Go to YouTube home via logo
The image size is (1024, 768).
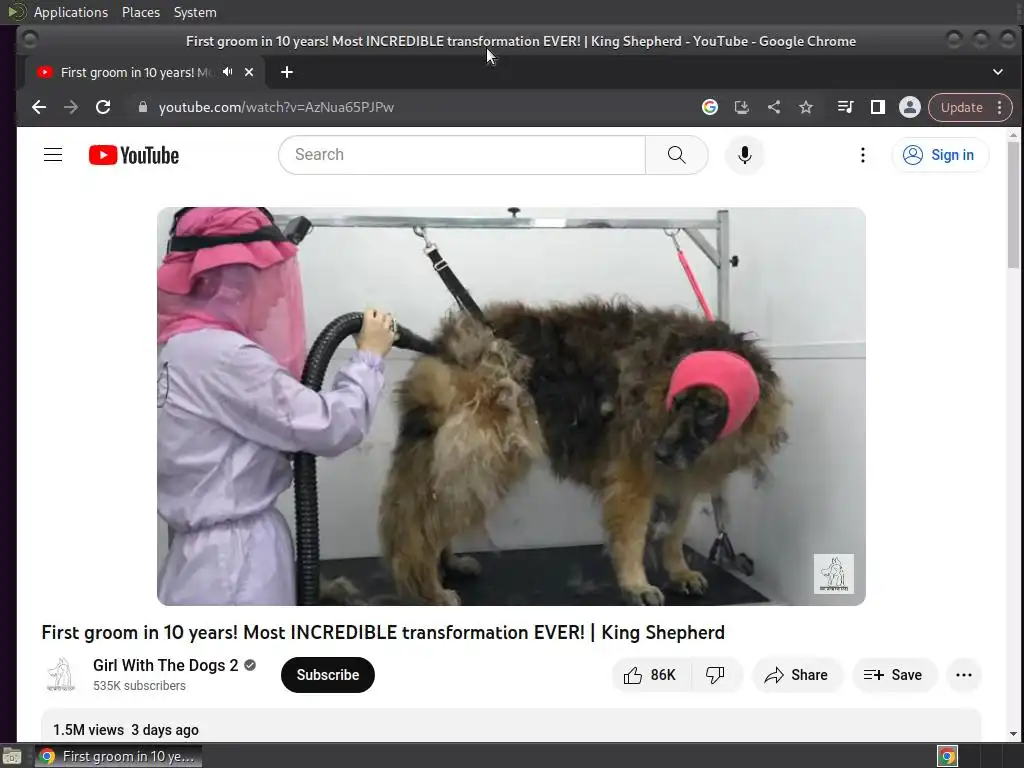tap(134, 155)
